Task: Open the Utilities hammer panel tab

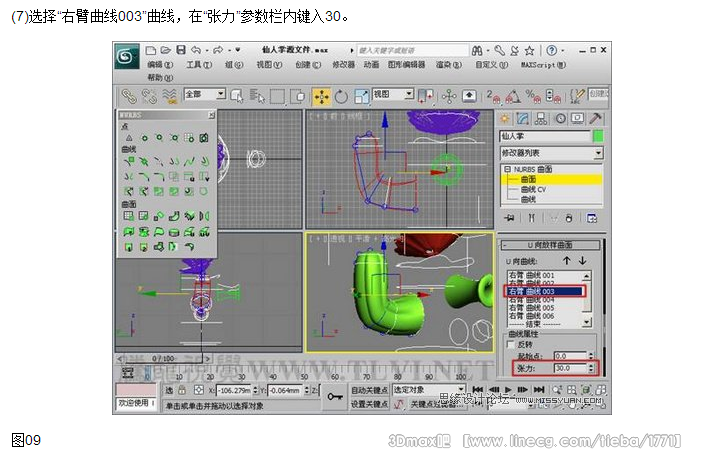Action: pos(595,119)
